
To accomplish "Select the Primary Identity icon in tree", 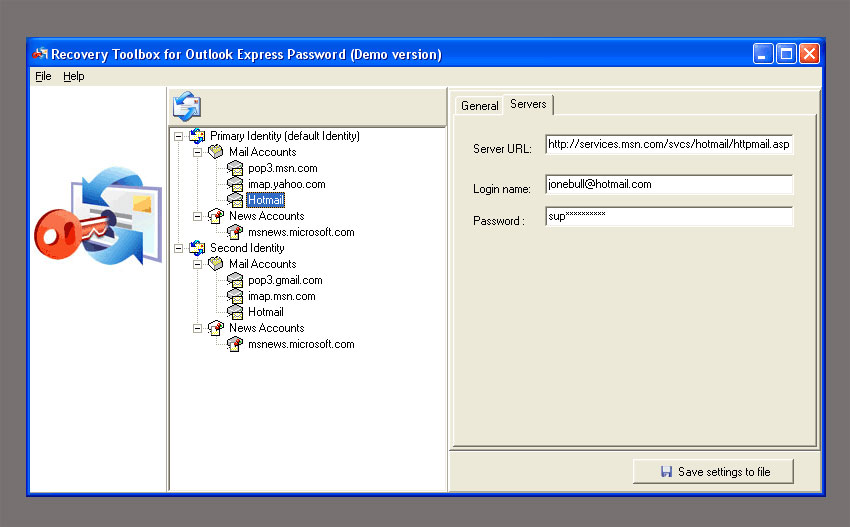I will (x=197, y=136).
